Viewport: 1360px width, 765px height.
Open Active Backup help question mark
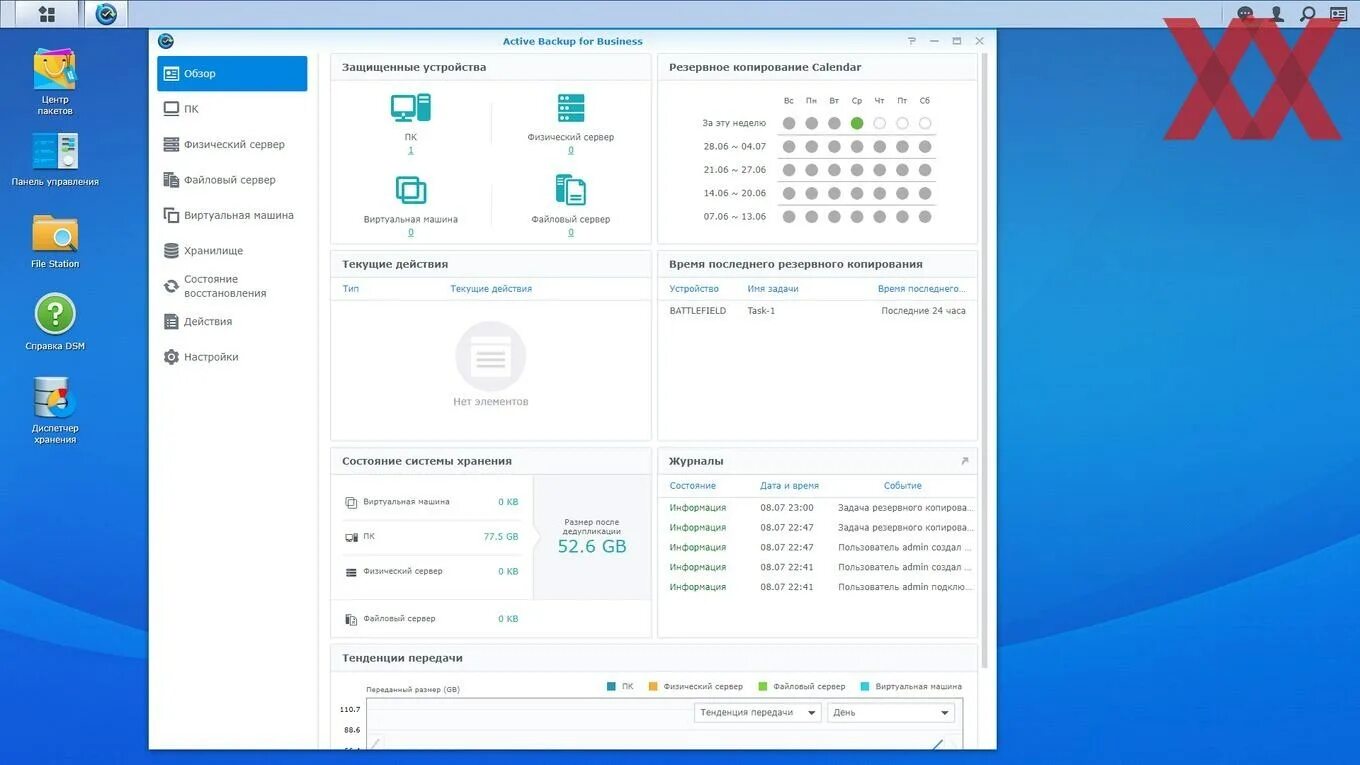(912, 41)
